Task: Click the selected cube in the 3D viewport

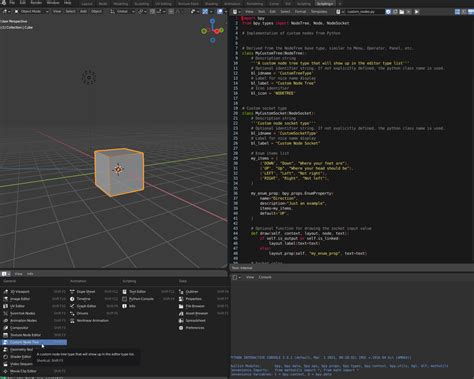Action: [119, 172]
